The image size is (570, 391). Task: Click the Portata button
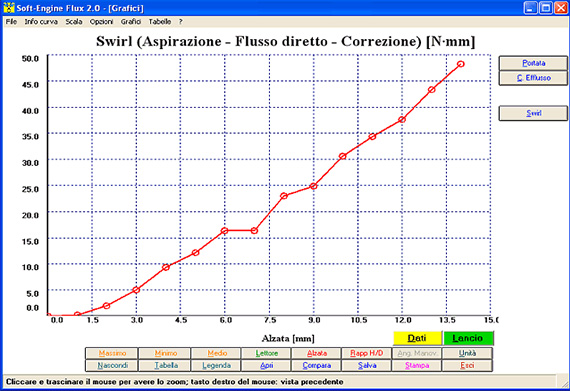coord(533,63)
